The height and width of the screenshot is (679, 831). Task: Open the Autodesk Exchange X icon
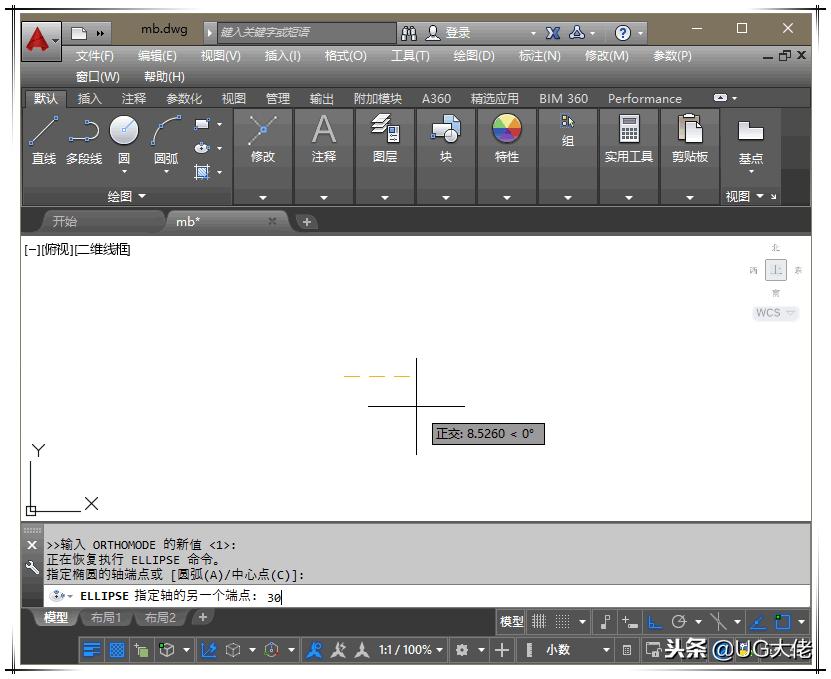click(553, 33)
